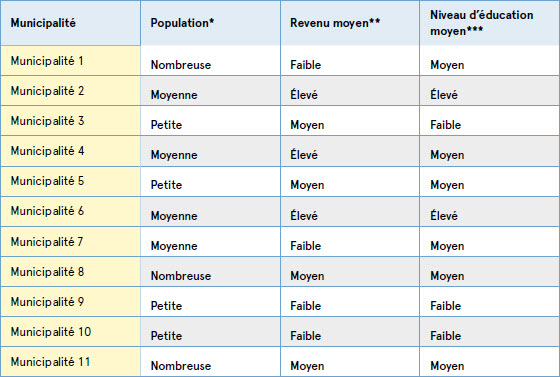560x377 pixels.
Task: Click Faible education cell for Municipalité 3
Action: pos(490,121)
